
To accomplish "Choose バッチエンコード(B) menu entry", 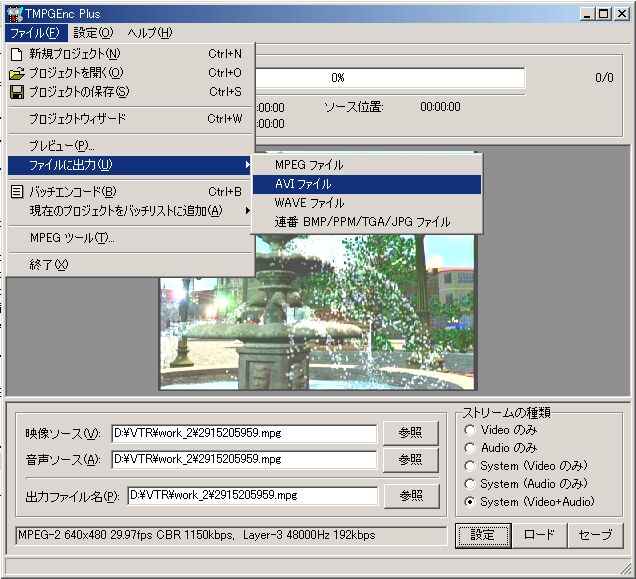I will [131, 192].
